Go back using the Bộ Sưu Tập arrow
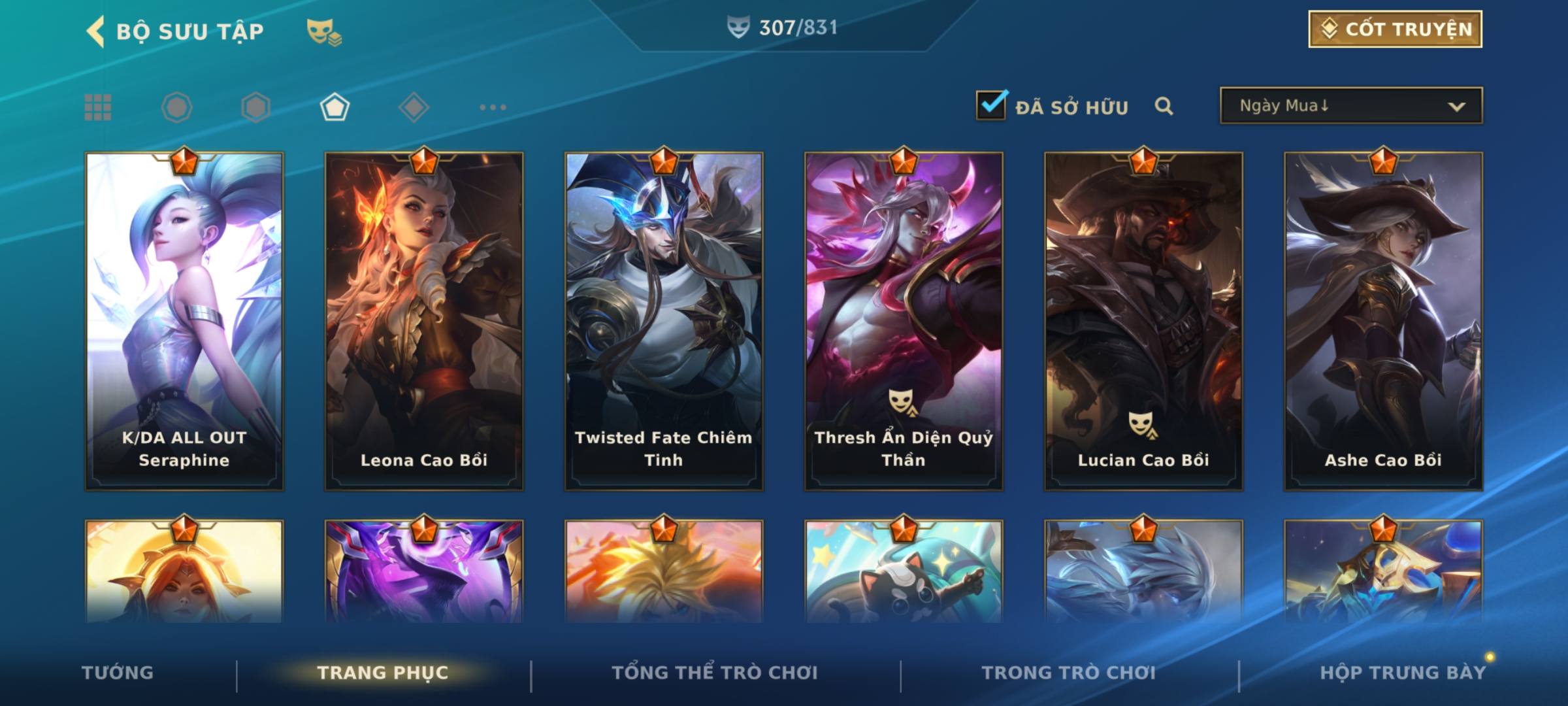The width and height of the screenshot is (1568, 706). coord(95,31)
